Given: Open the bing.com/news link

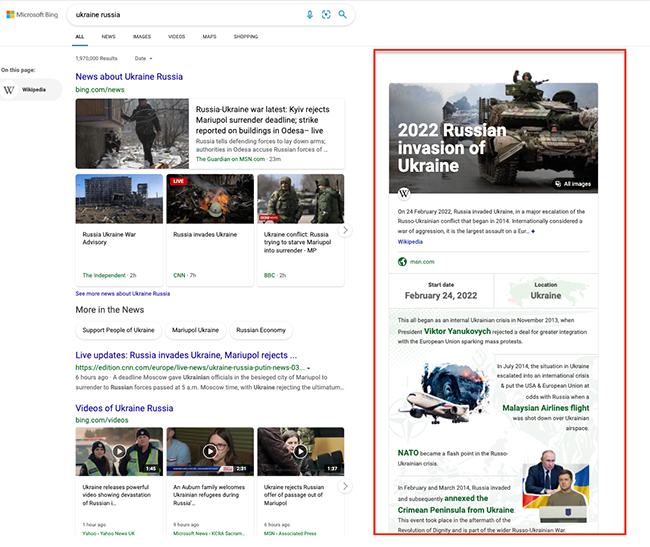Looking at the screenshot, I should point(100,90).
